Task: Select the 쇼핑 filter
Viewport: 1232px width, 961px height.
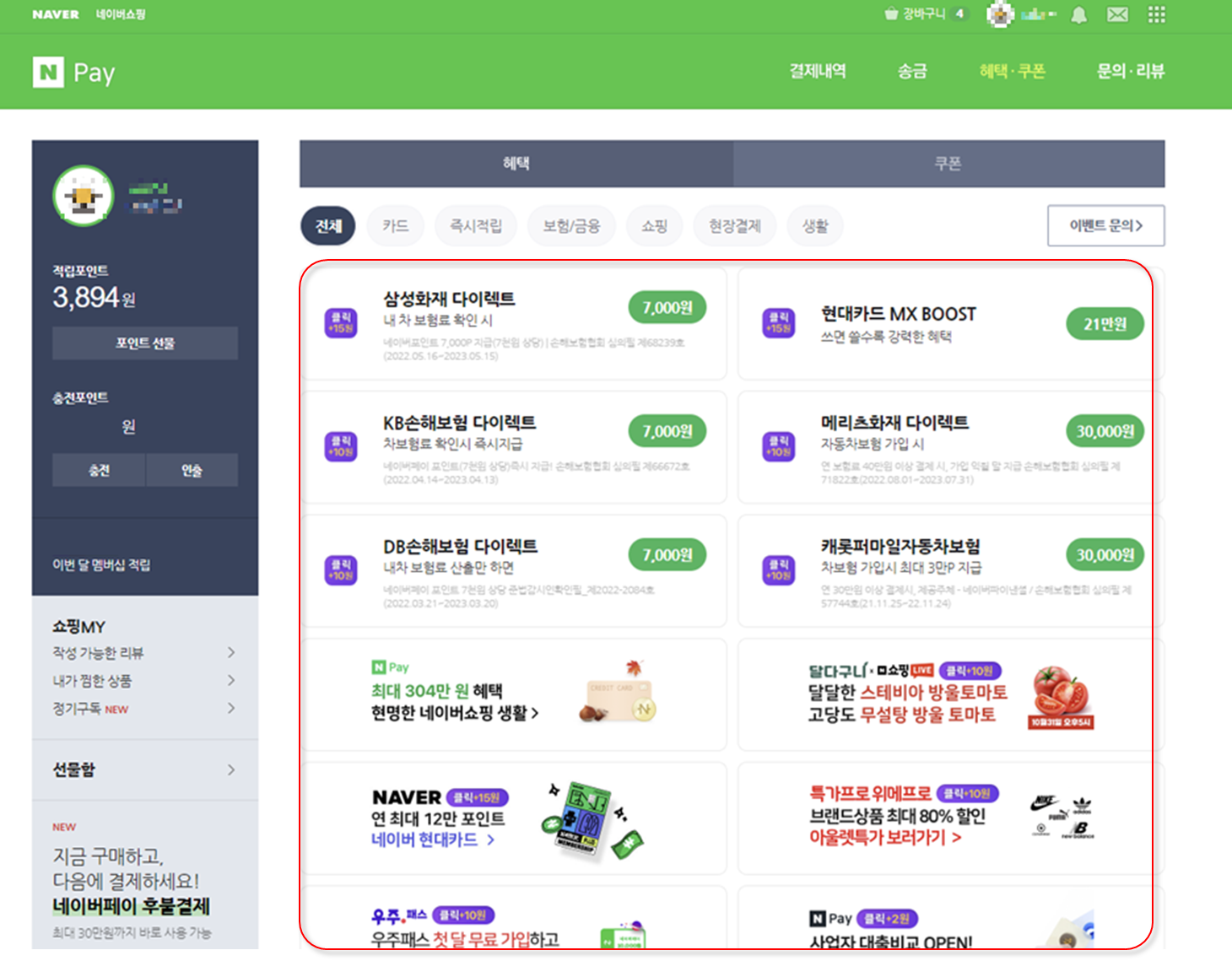Action: coord(655,226)
